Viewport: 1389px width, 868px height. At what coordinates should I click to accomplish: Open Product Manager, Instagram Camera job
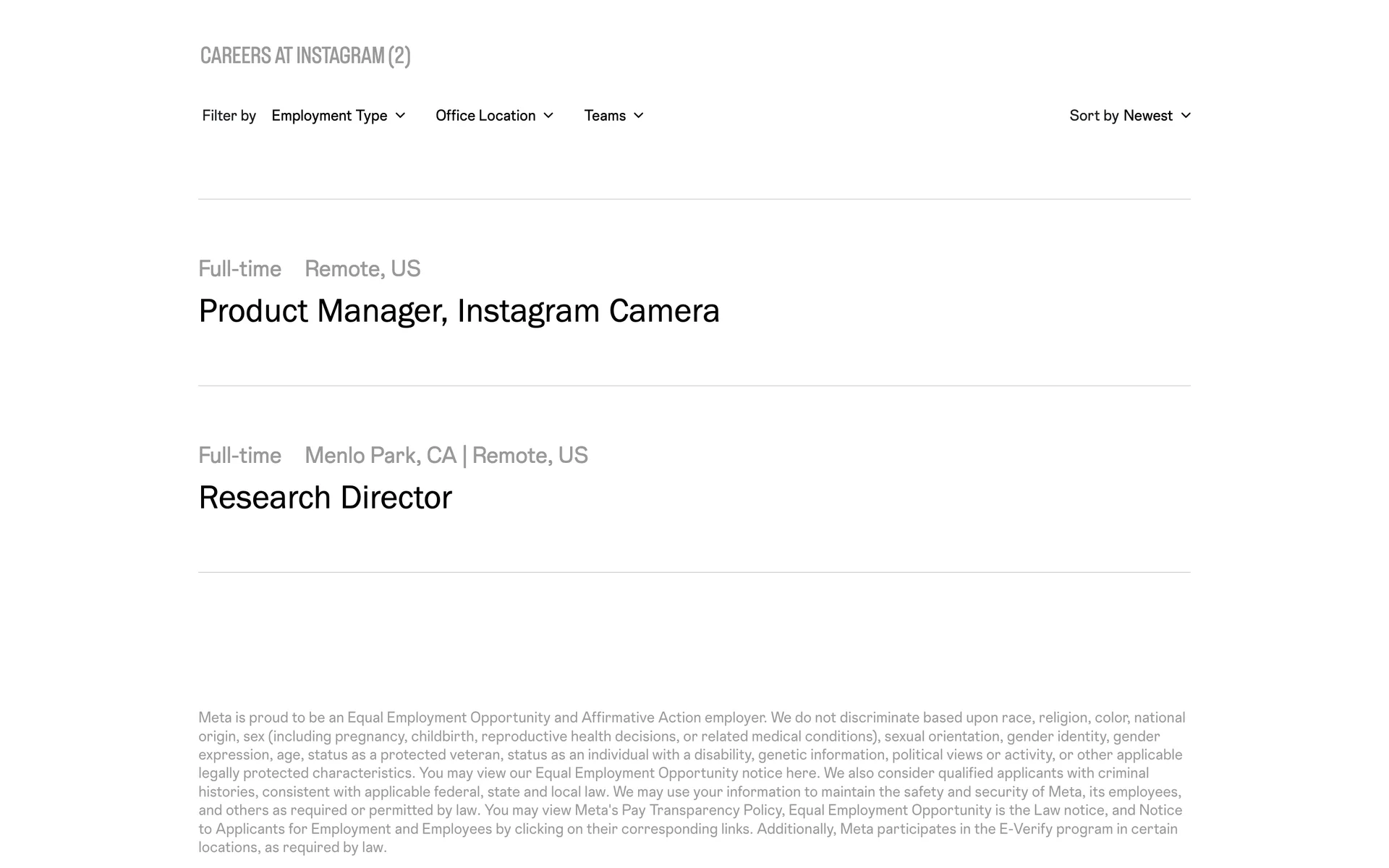[x=459, y=311]
